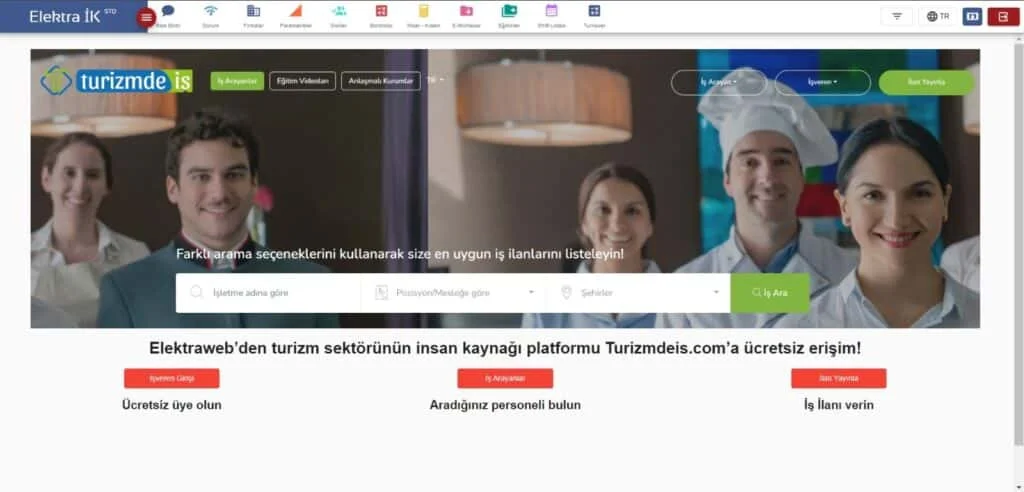Open the pink folder toolbar icon
Screen dimensions: 1024x492
(466, 11)
